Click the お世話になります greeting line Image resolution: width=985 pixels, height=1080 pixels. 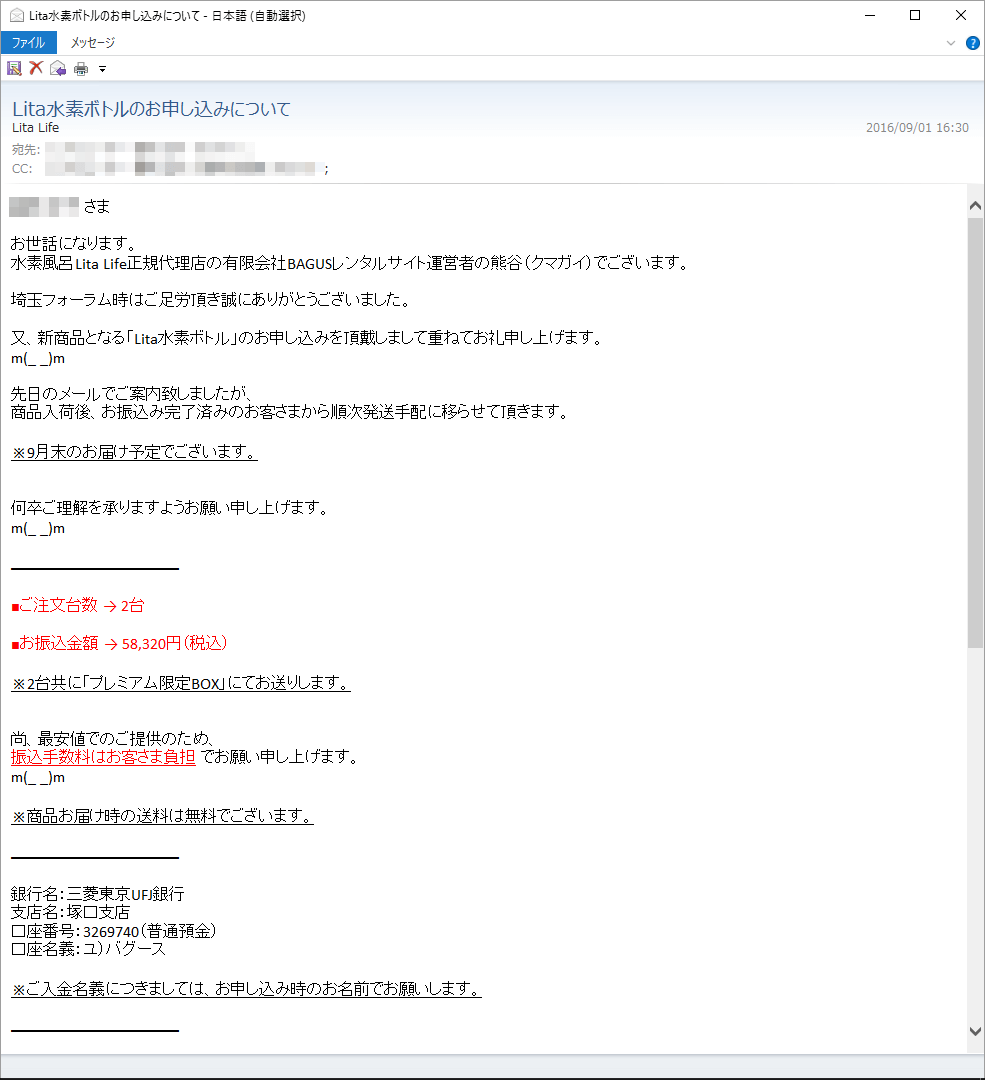pyautogui.click(x=73, y=243)
